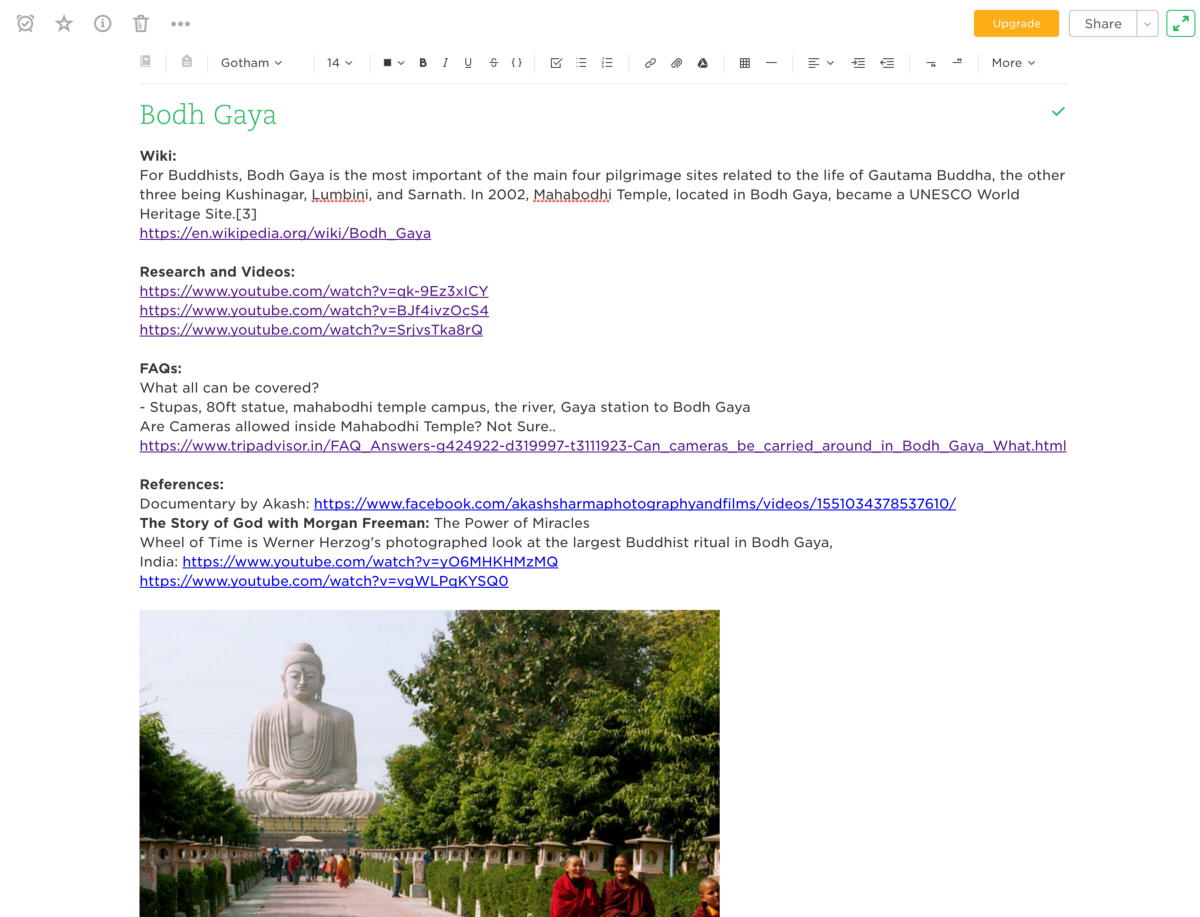Open note info icon
Viewport: 1200px width, 917px height.
102,23
